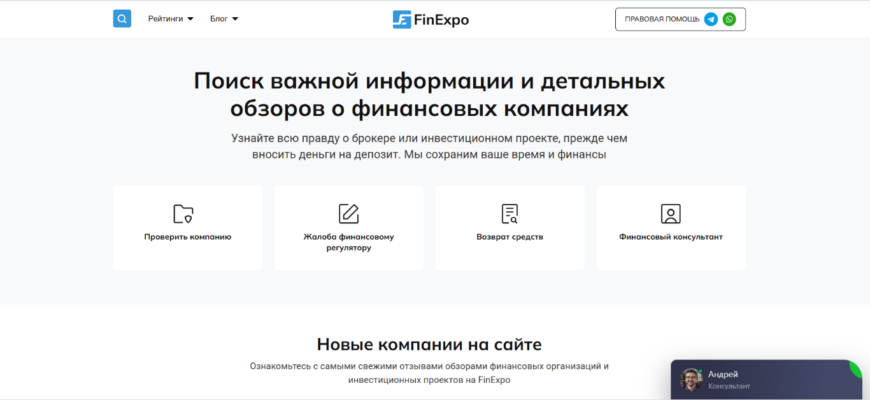Click the heading Новые компании на сайте
The image size is (870, 400).
429,344
